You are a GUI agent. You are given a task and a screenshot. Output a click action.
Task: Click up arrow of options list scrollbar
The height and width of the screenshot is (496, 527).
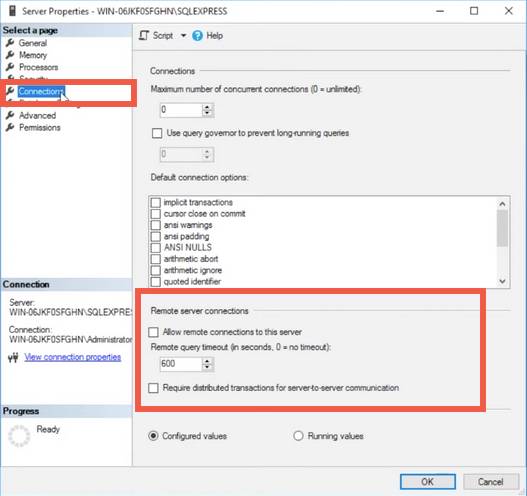[502, 204]
